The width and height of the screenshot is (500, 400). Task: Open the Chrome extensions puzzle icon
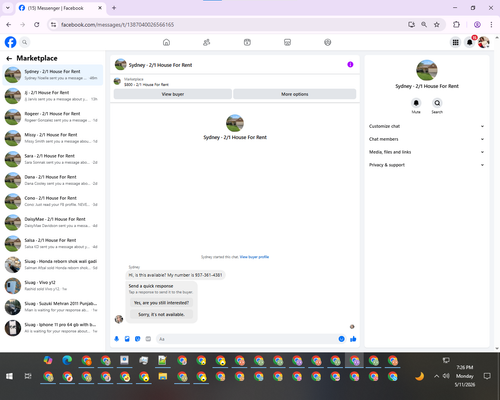pyautogui.click(x=456, y=24)
